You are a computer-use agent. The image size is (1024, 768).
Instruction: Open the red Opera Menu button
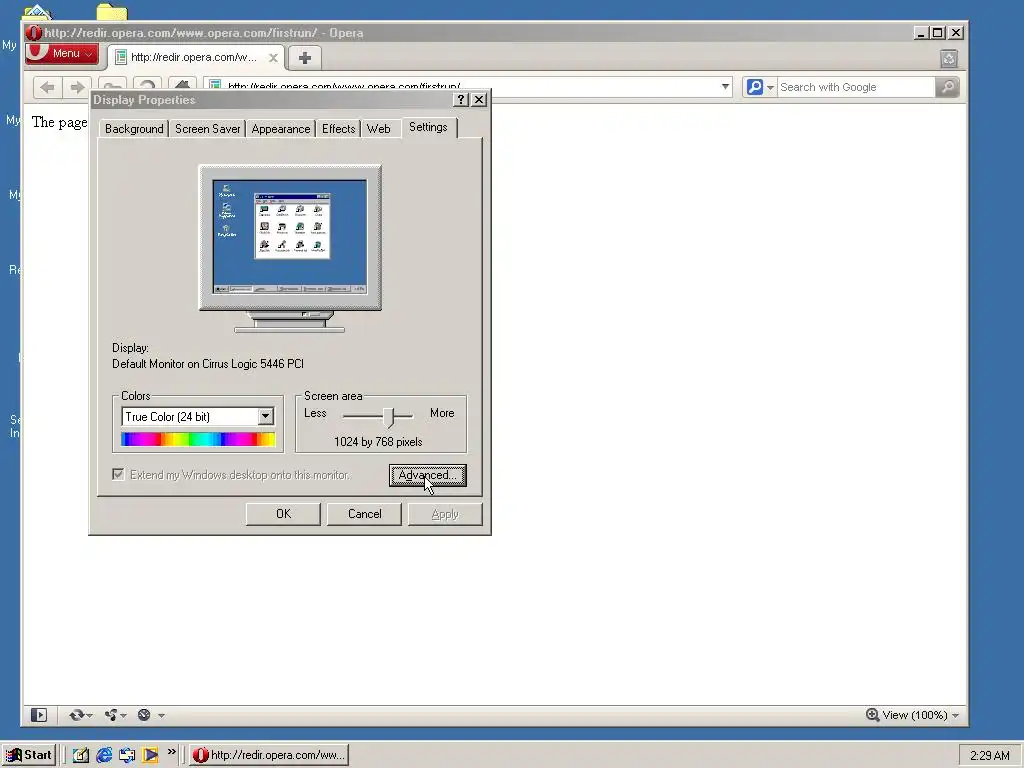coord(62,54)
